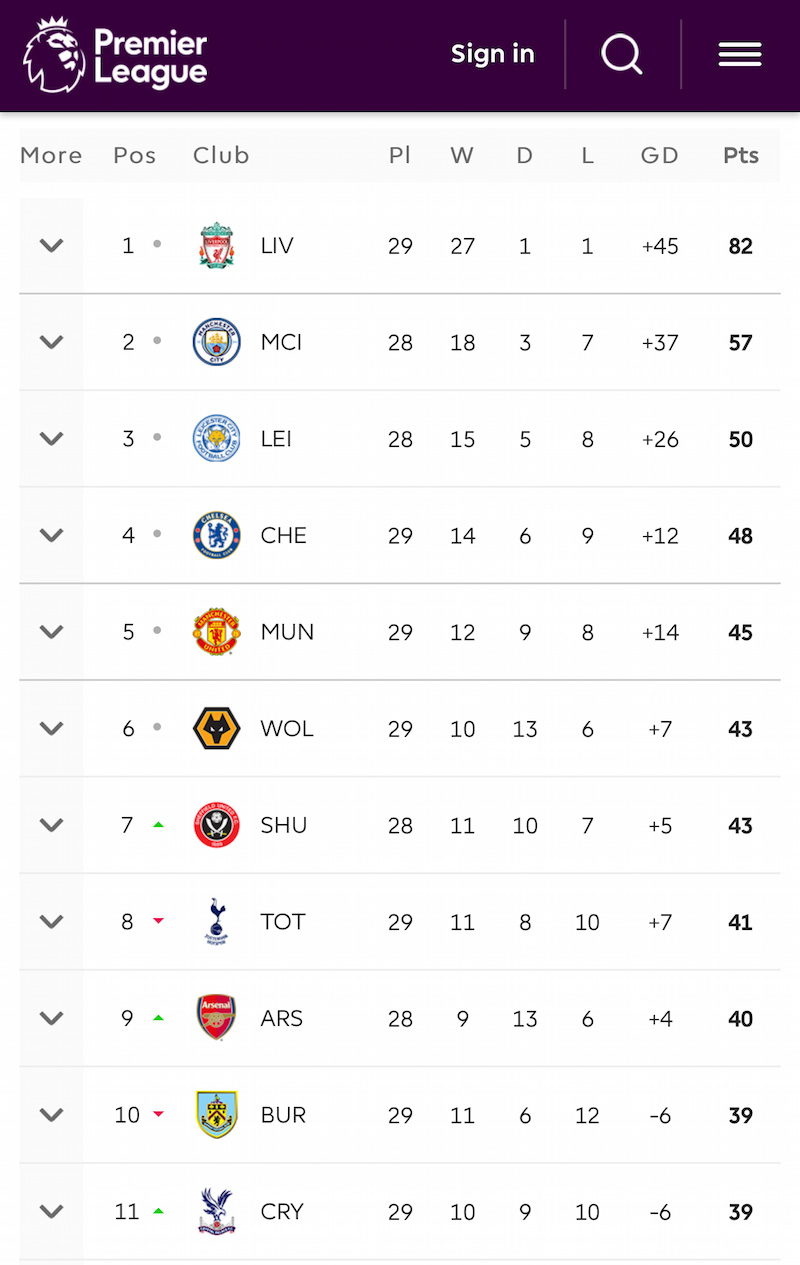Select the Manchester City club crest
800x1265 pixels.
click(216, 342)
